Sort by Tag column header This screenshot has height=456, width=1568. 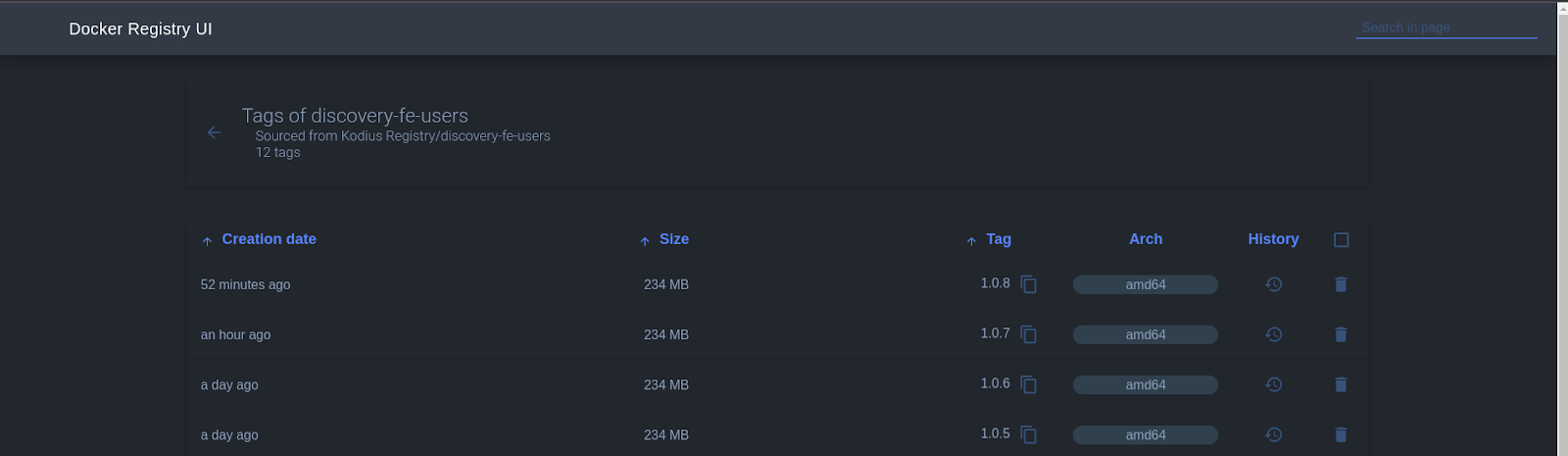(x=989, y=239)
